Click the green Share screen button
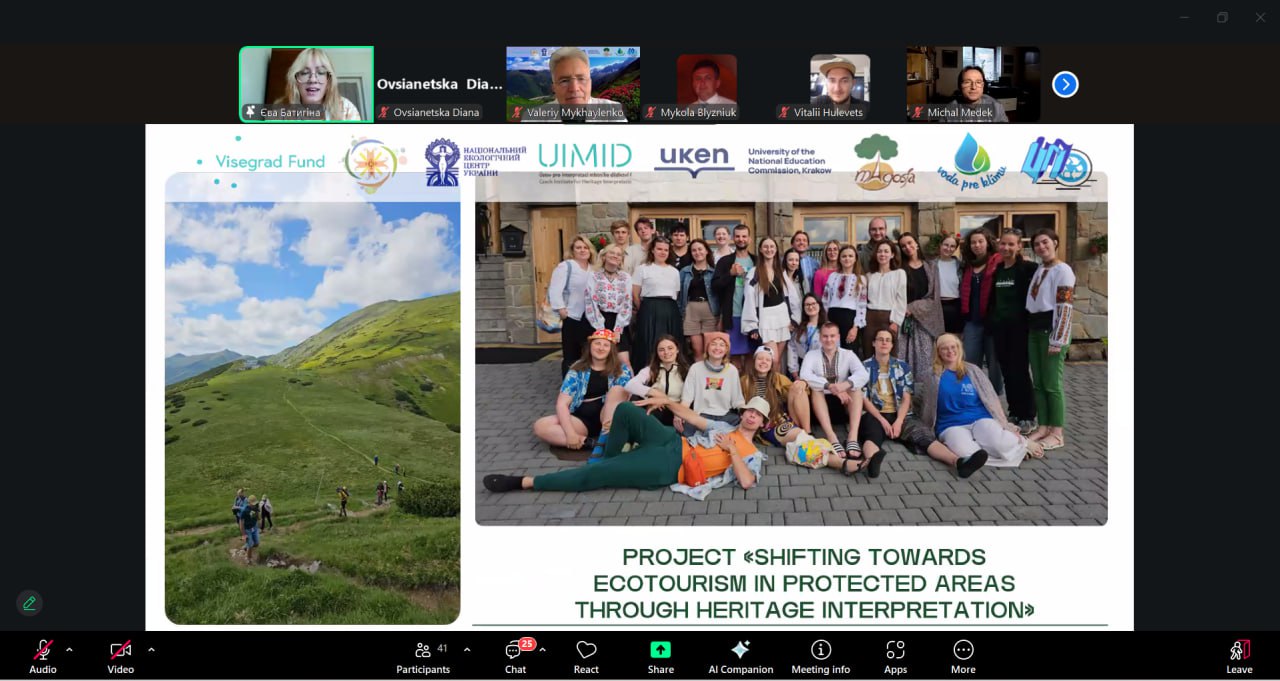This screenshot has height=681, width=1280. [x=660, y=655]
